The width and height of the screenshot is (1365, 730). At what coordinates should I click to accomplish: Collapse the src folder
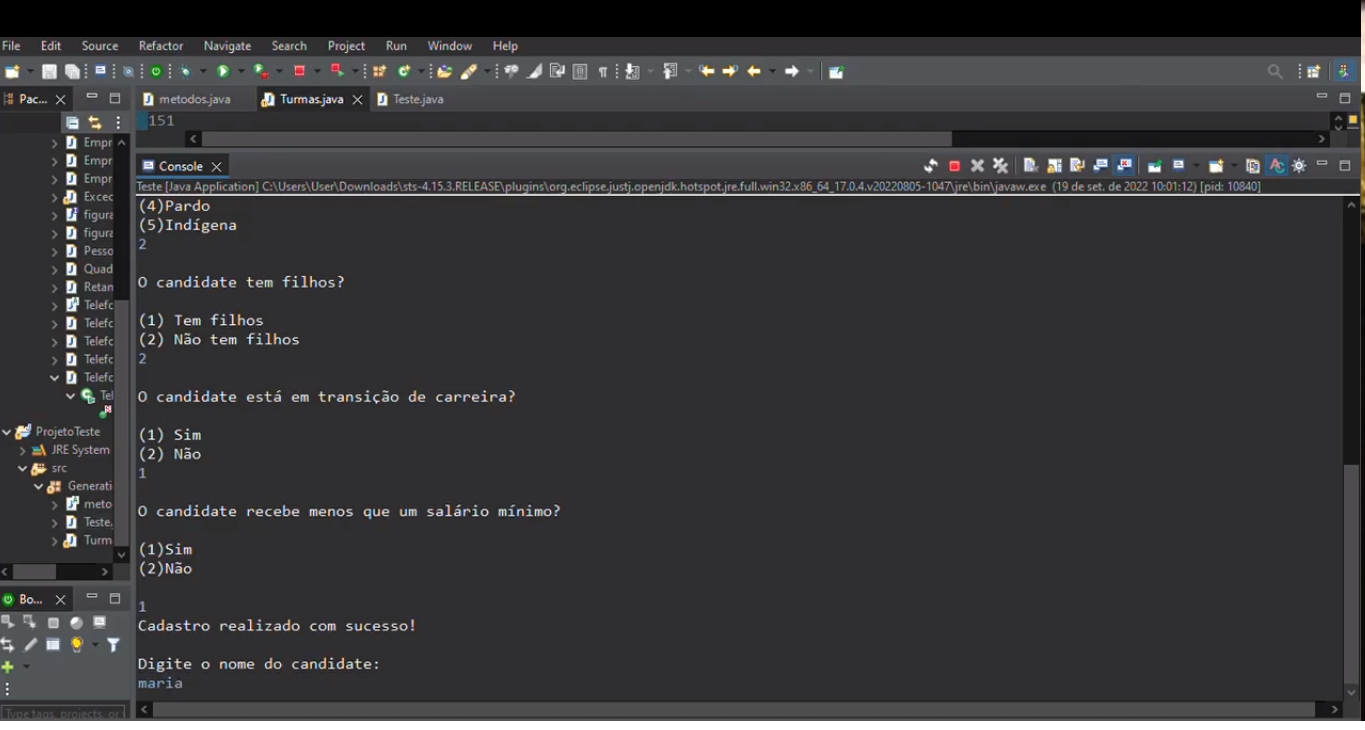(x=24, y=467)
